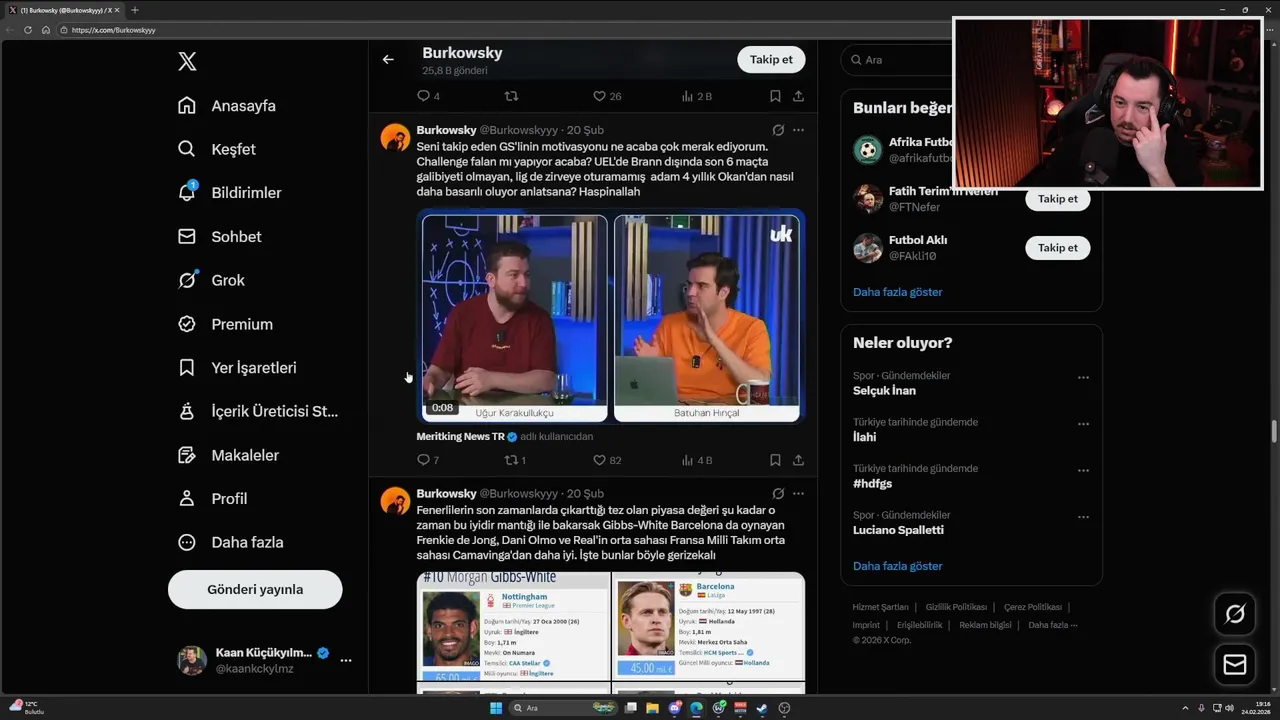Click Daha fazla göster under suggestions
The height and width of the screenshot is (720, 1280).
coord(898,292)
